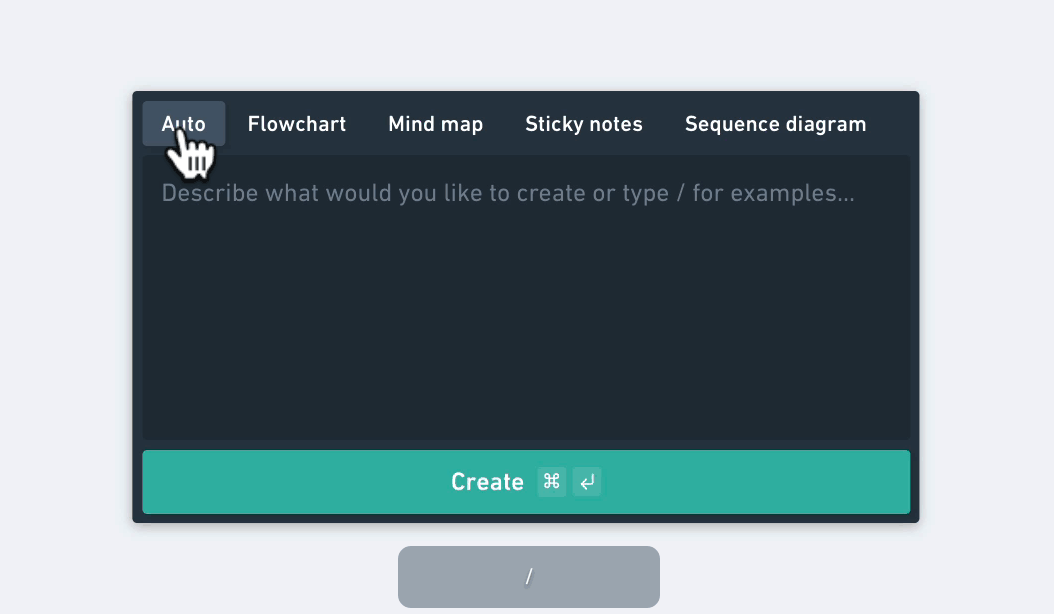The width and height of the screenshot is (1054, 614).
Task: Click the Command key icon in Create button
Action: pos(551,481)
